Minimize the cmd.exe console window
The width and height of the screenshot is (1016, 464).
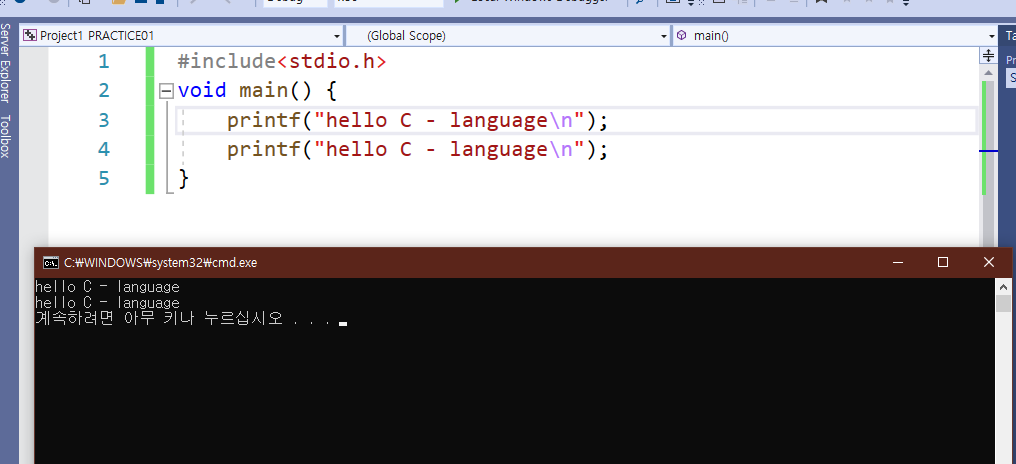coord(897,262)
